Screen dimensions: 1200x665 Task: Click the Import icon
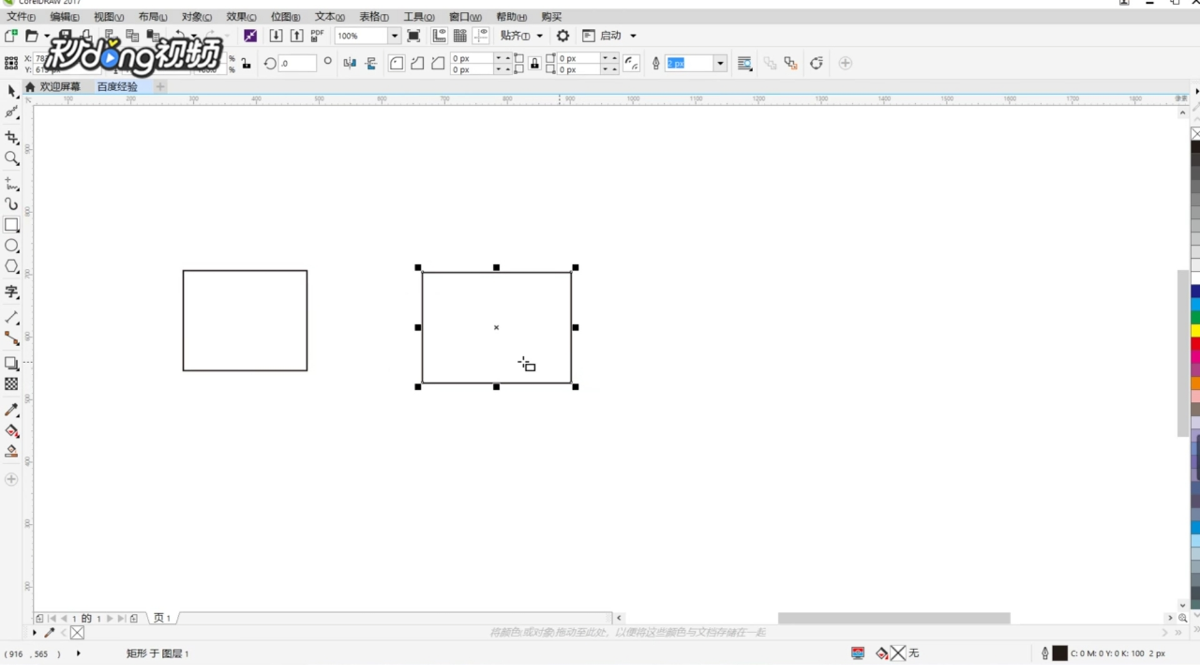(x=276, y=35)
